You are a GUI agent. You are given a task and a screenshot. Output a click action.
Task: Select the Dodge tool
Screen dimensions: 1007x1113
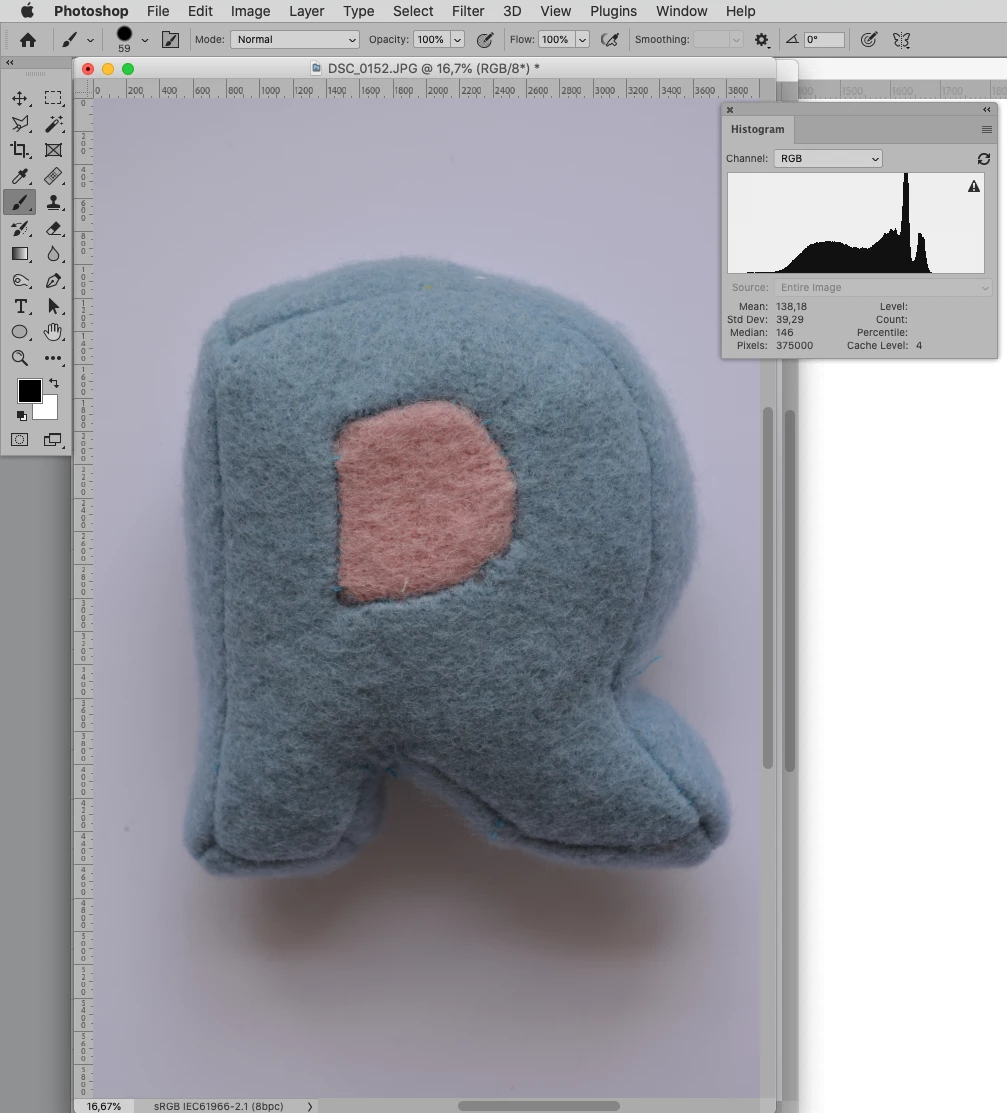point(20,280)
